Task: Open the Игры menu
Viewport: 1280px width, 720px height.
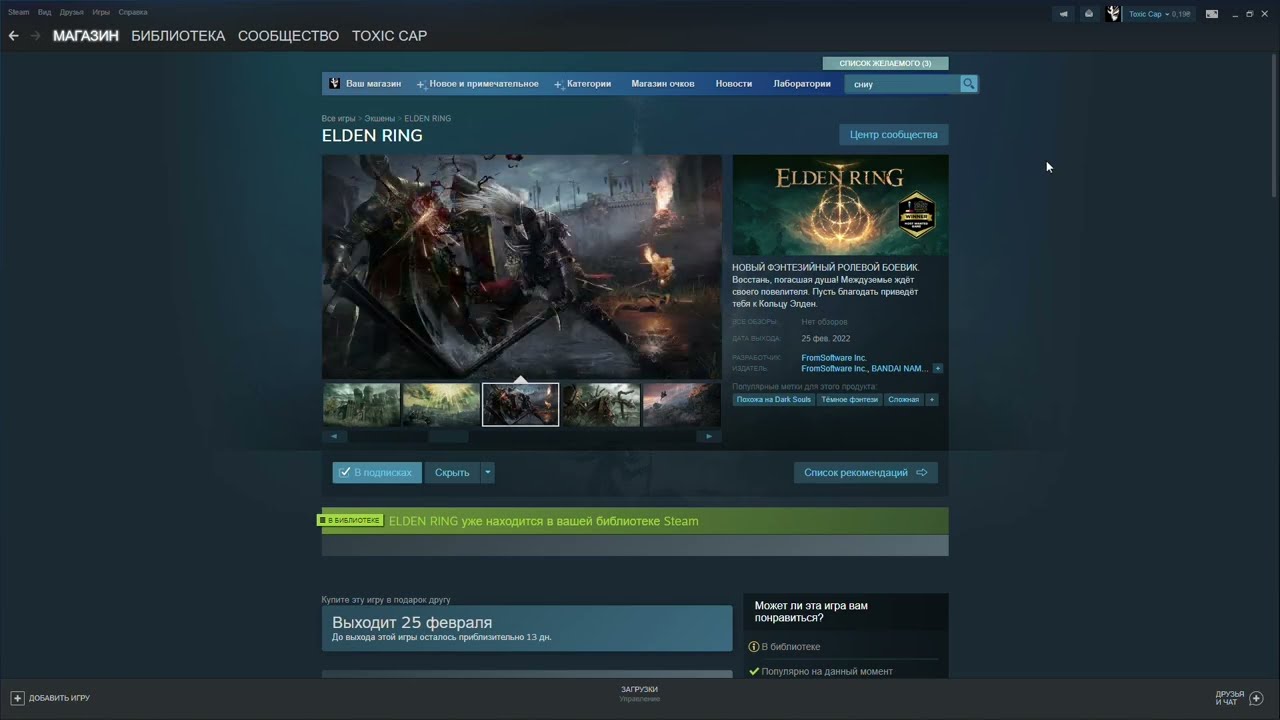Action: [x=101, y=12]
